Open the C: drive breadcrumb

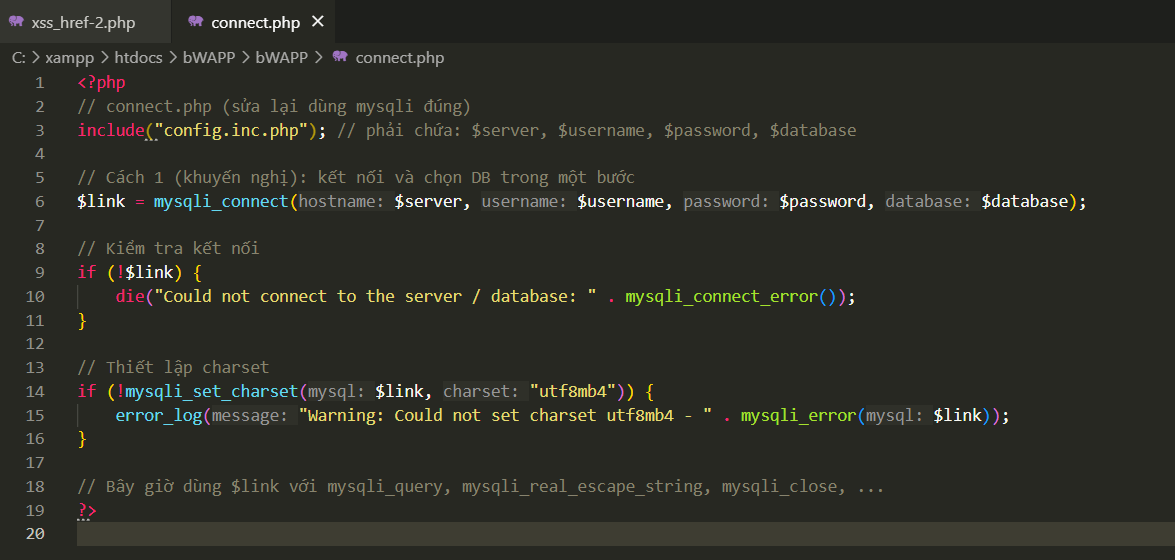tap(19, 57)
